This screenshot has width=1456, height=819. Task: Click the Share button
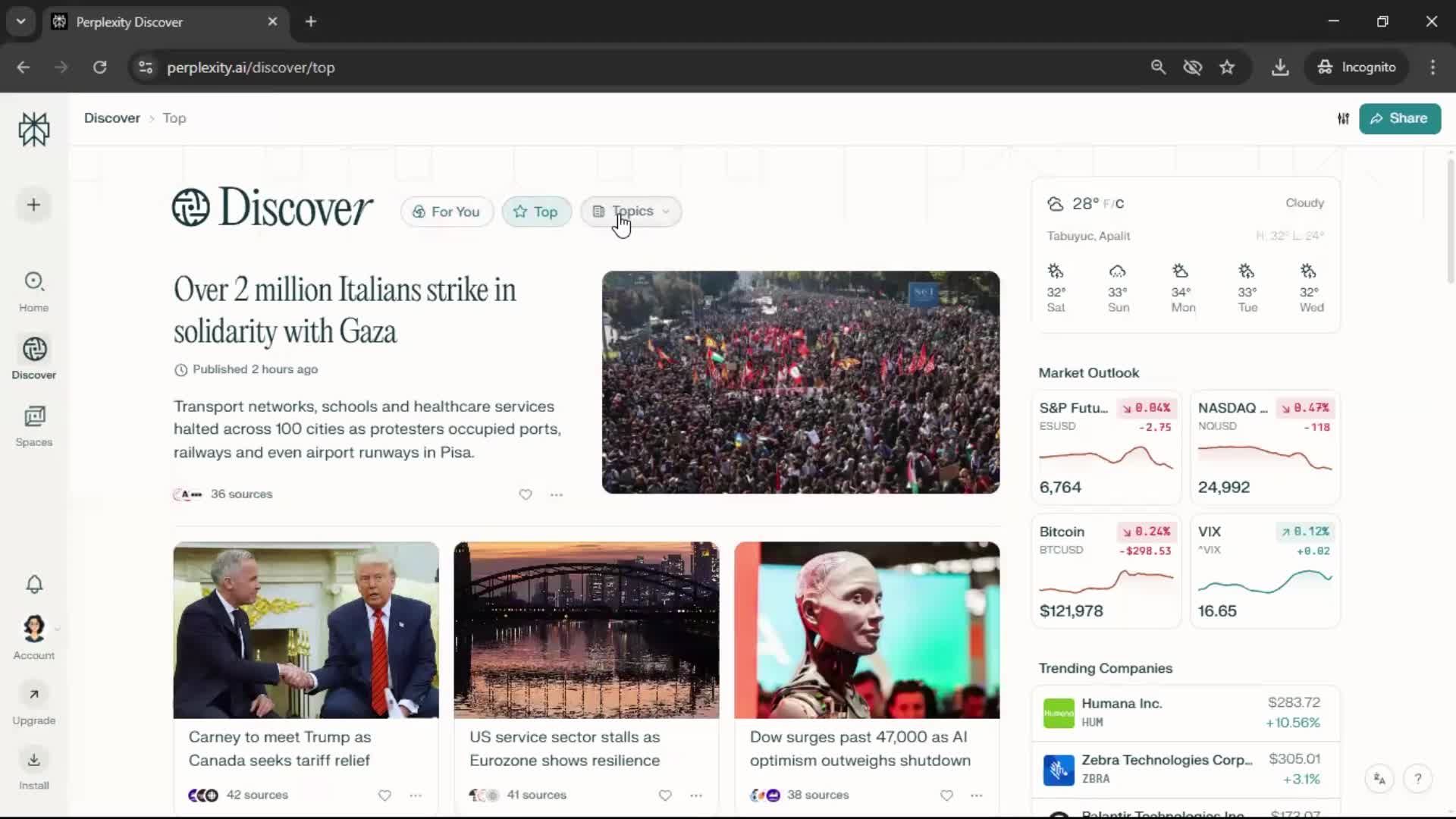(1399, 118)
